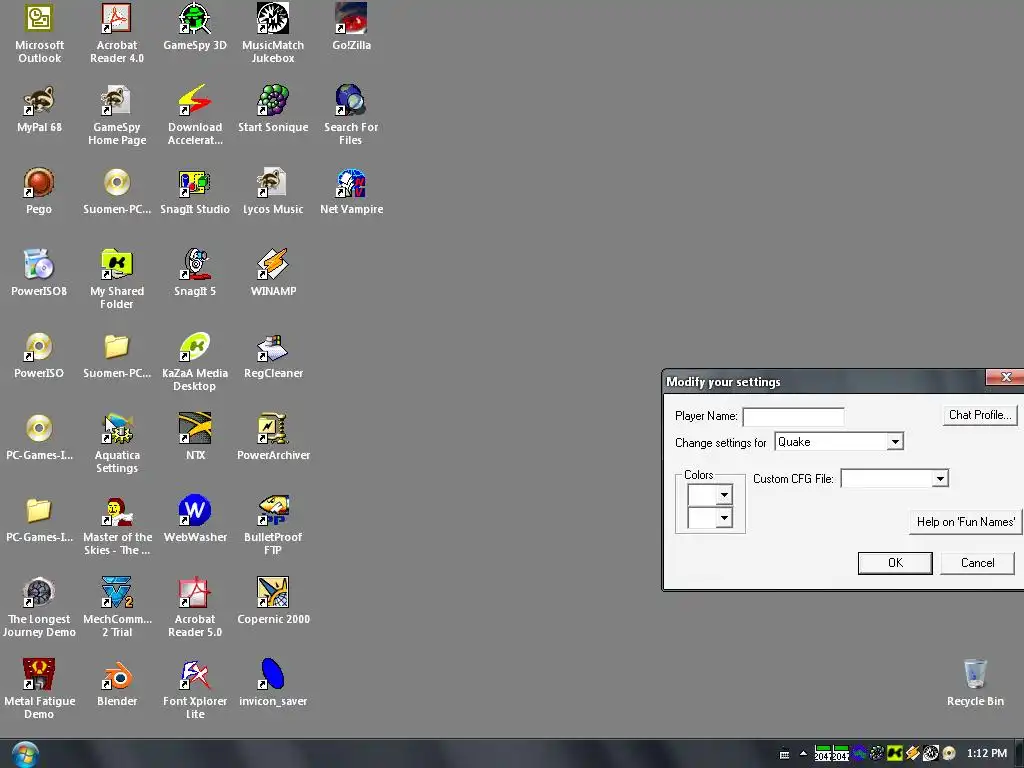Show hidden system tray icons arrow
This screenshot has height=768, width=1024.
(803, 753)
